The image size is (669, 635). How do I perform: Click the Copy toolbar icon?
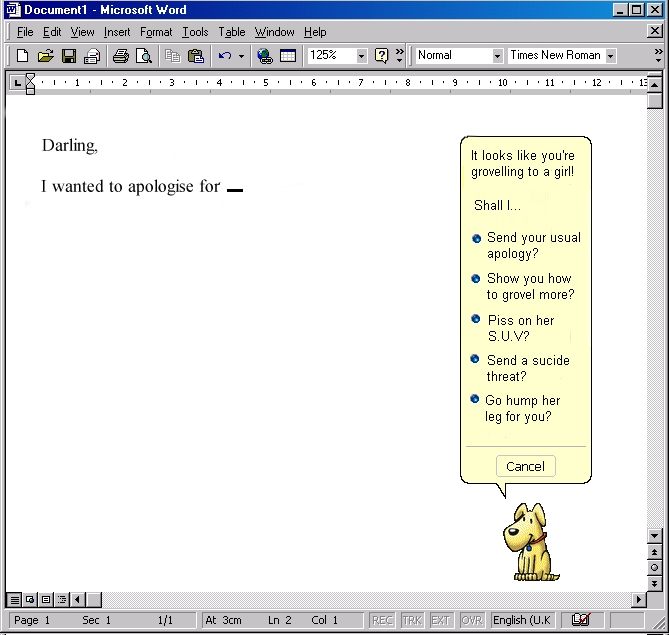click(173, 56)
